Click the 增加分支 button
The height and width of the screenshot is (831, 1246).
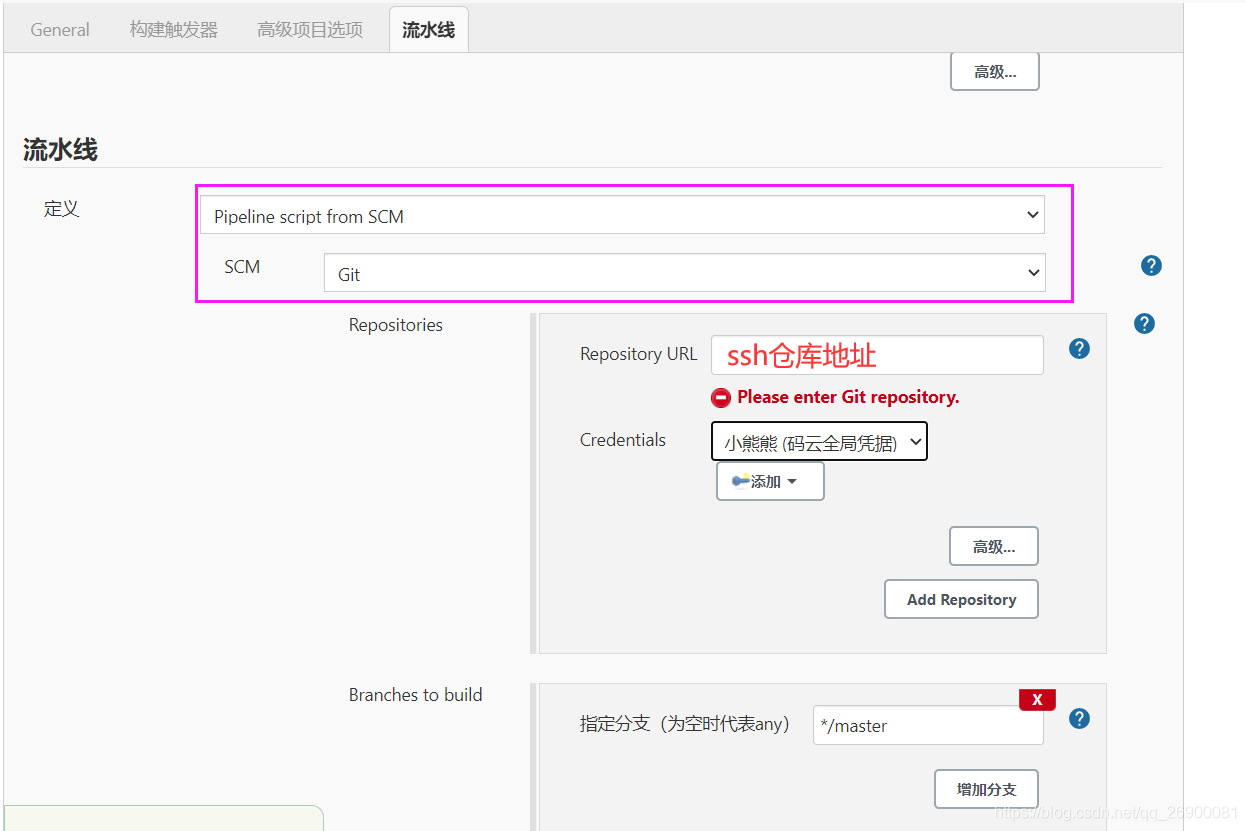click(986, 789)
